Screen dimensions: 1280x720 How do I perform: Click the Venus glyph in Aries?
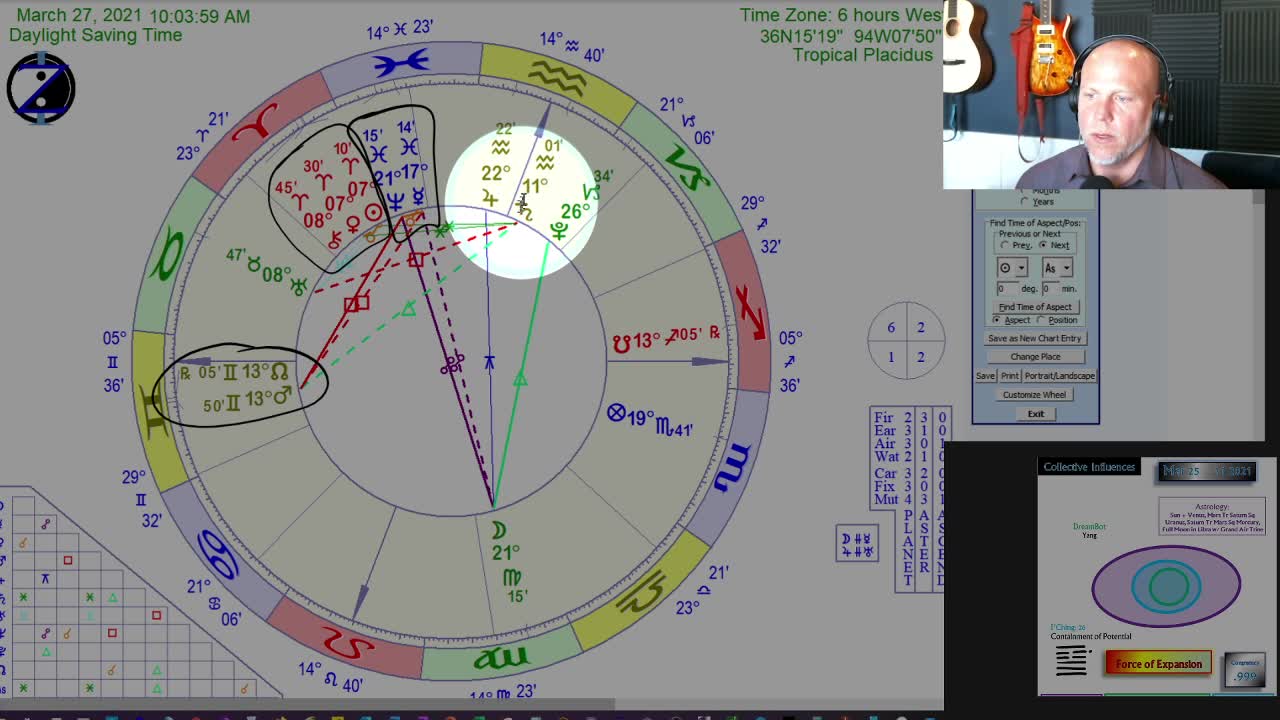[x=352, y=225]
